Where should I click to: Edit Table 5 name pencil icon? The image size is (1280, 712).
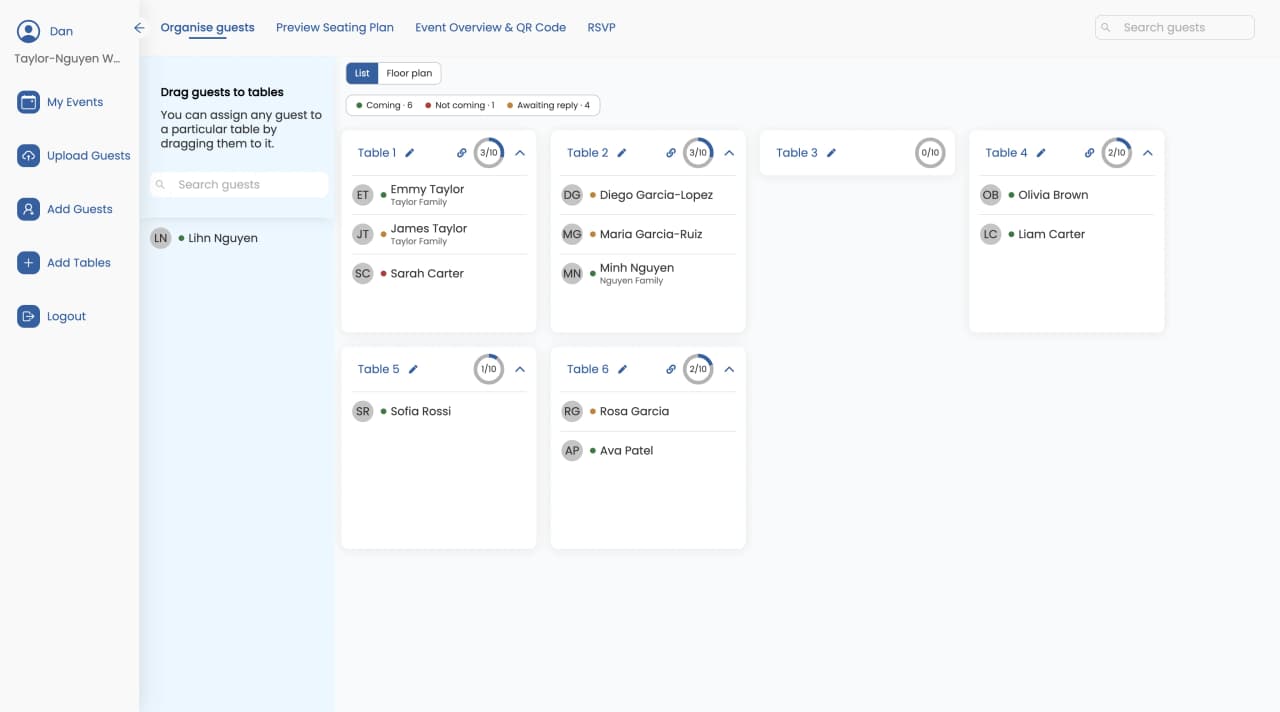[414, 369]
